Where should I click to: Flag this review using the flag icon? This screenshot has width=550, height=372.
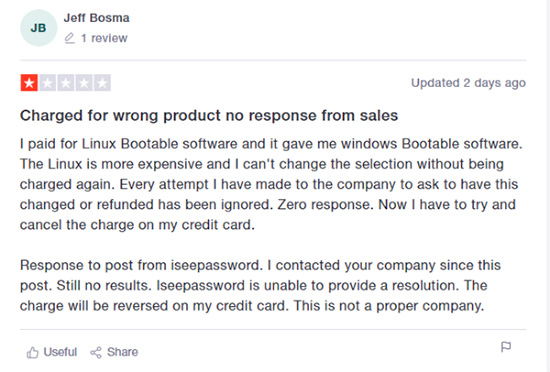[506, 347]
